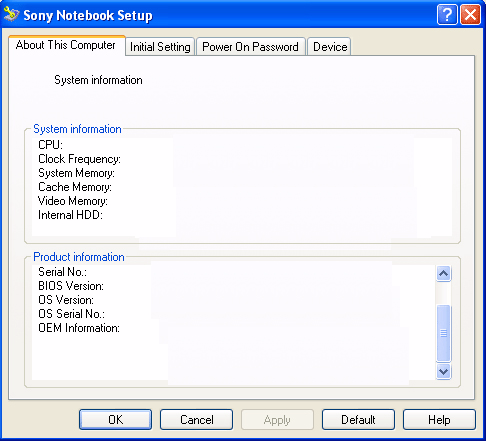
Task: Select the Clock Frequency: row
Action: (x=79, y=159)
